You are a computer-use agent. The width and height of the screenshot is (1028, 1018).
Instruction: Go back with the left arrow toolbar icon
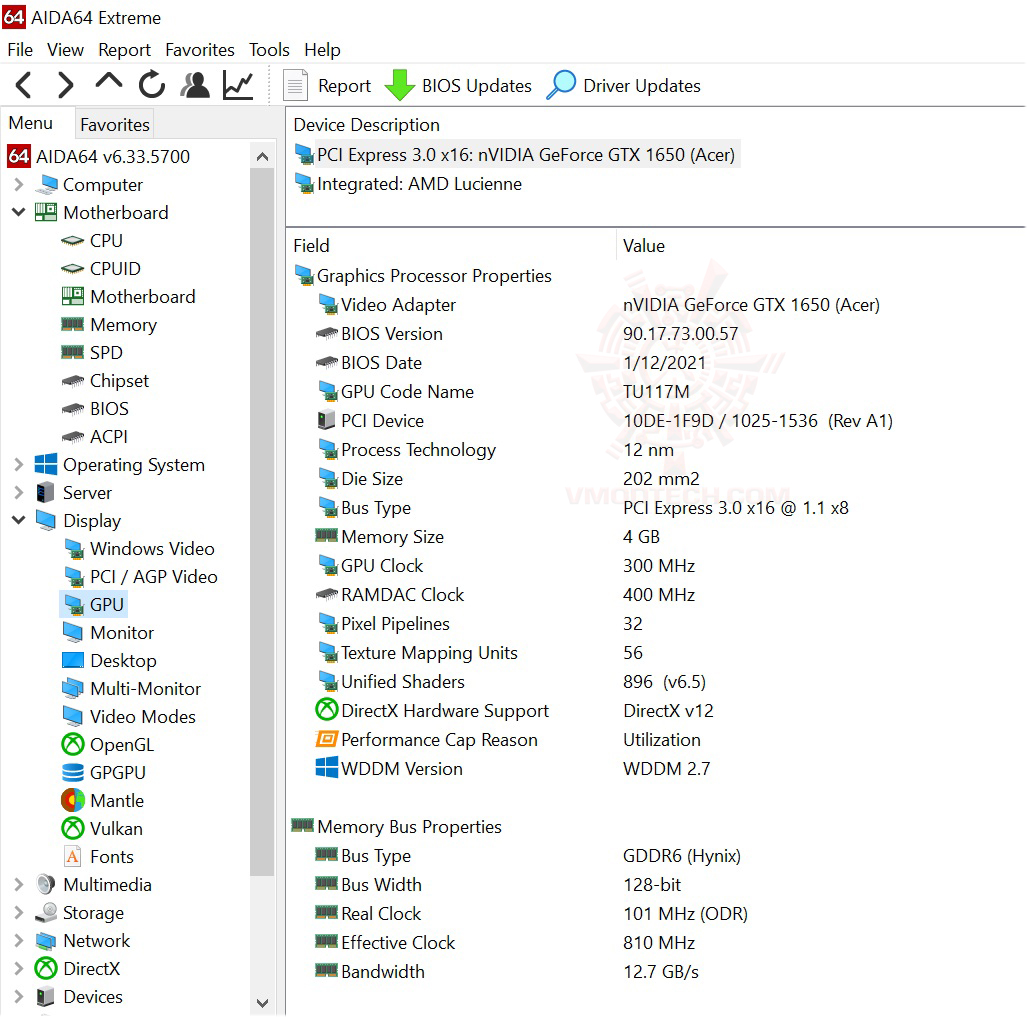click(24, 85)
